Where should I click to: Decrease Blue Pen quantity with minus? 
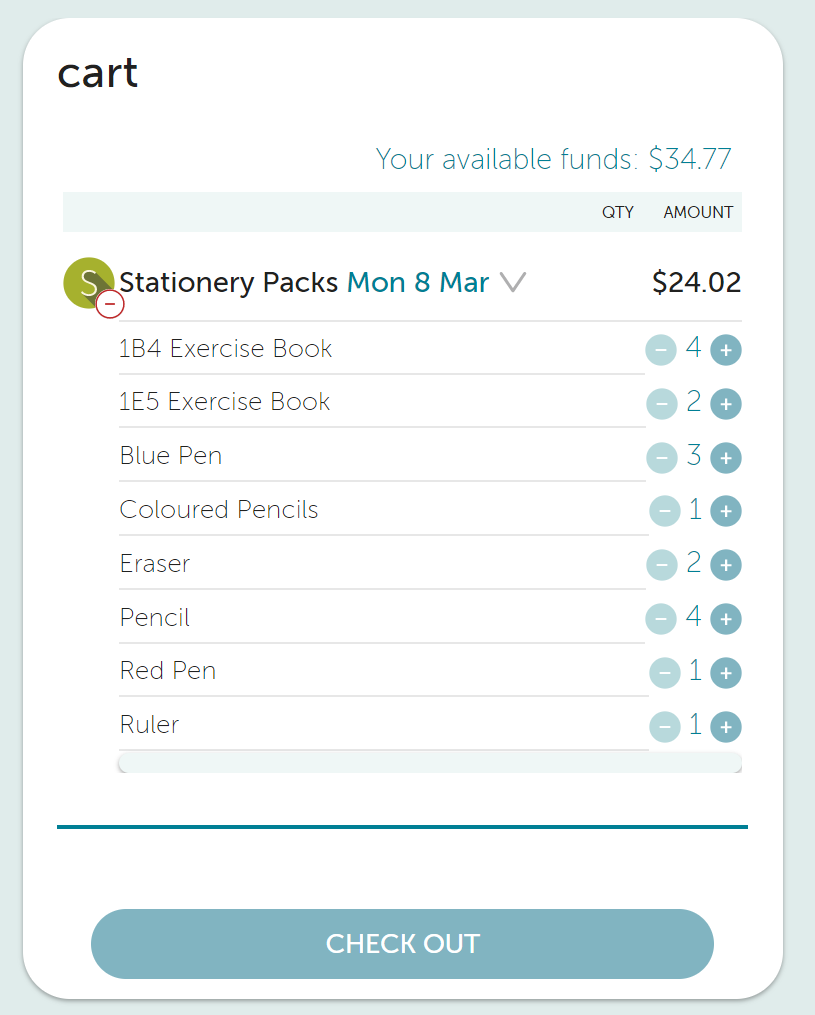(662, 458)
